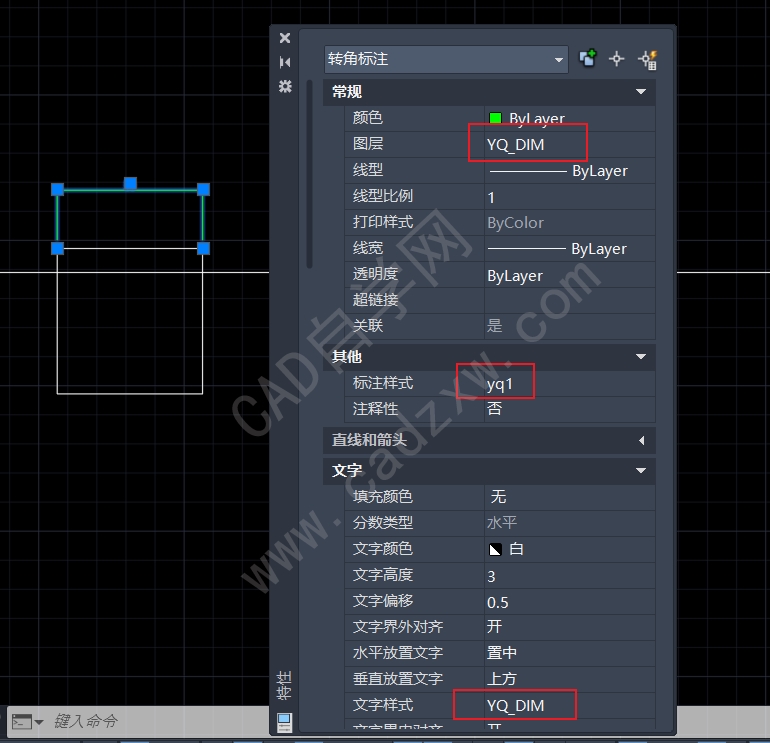Click the 文字颜色 white swatch
The height and width of the screenshot is (743, 770).
[x=495, y=550]
